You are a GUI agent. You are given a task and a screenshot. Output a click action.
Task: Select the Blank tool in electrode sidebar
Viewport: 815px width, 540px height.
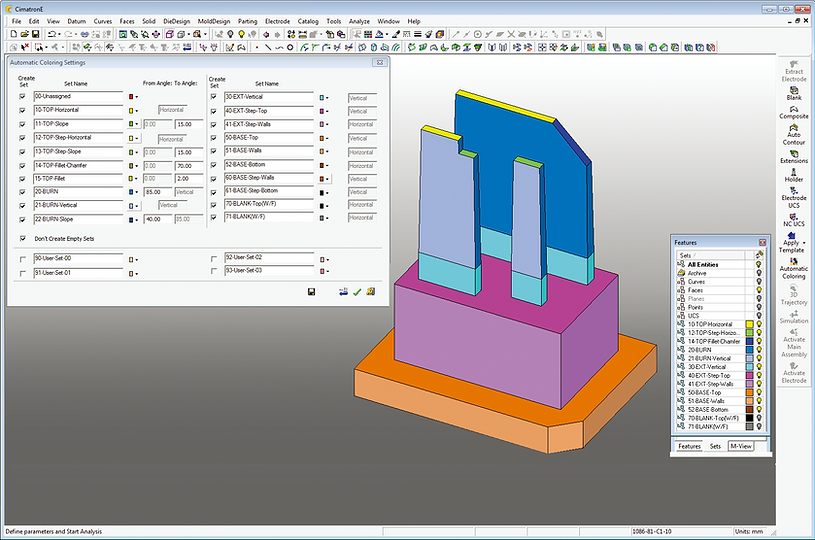(x=794, y=93)
